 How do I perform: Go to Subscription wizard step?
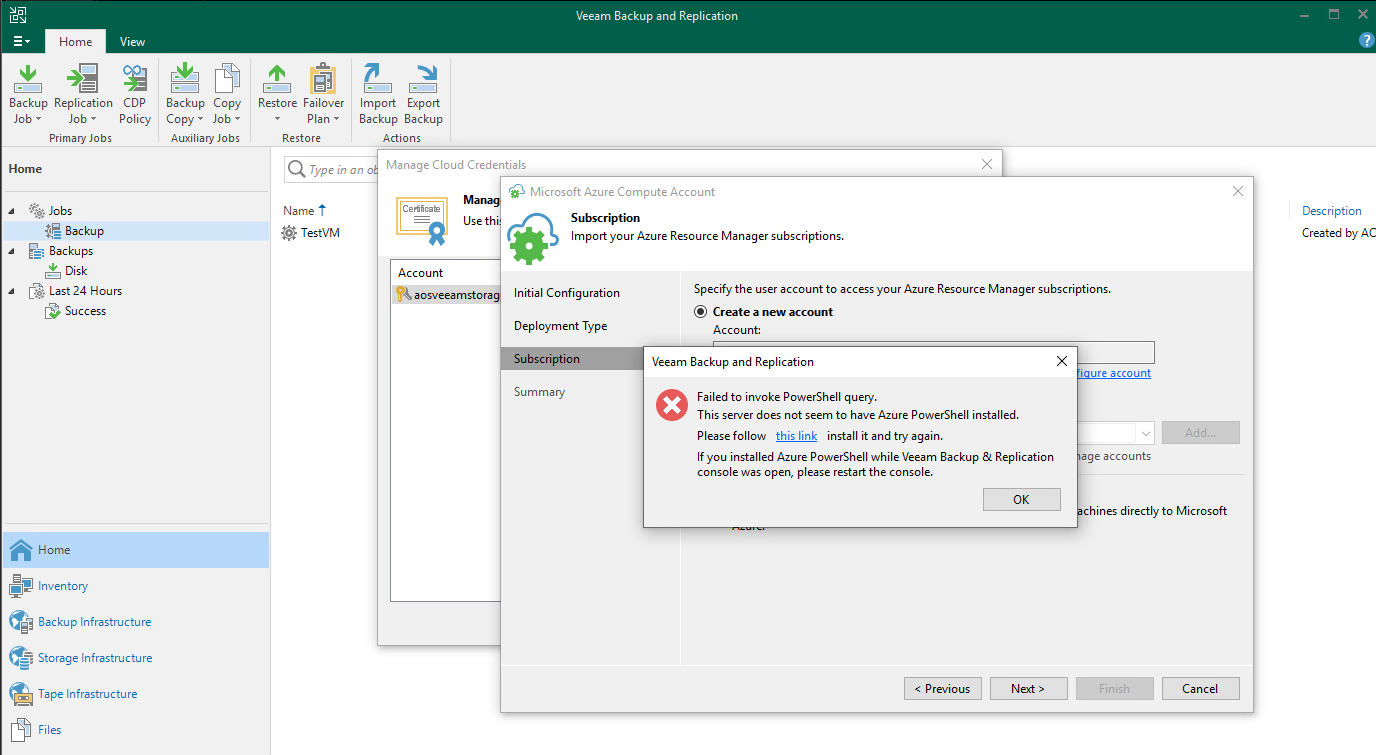(547, 359)
